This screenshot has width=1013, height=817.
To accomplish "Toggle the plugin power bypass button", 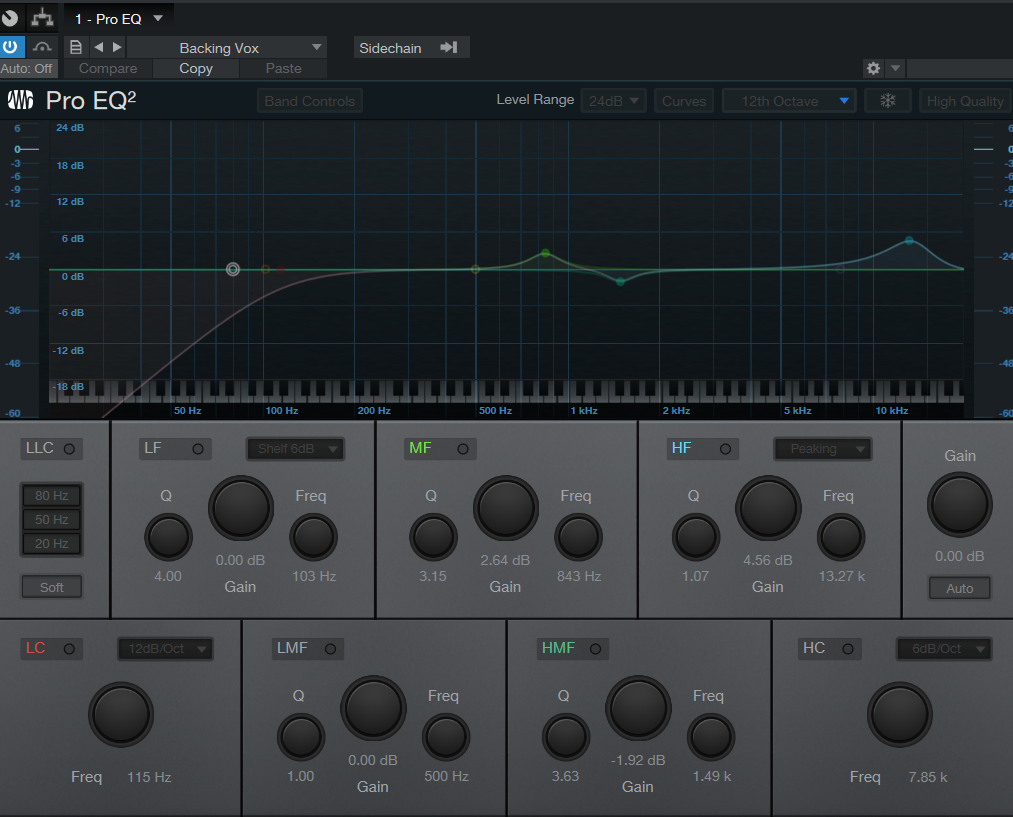I will pos(11,47).
